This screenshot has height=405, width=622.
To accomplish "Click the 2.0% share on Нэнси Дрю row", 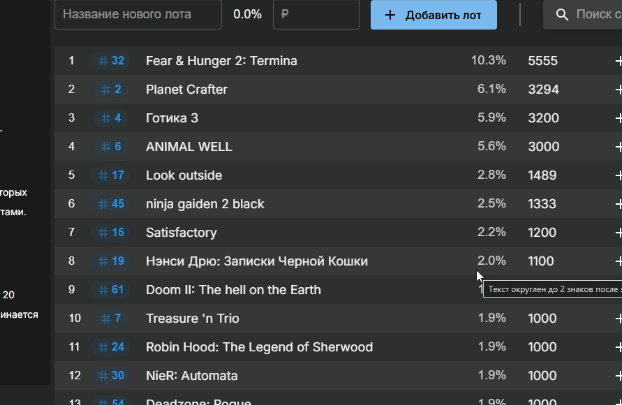I will click(x=491, y=261).
